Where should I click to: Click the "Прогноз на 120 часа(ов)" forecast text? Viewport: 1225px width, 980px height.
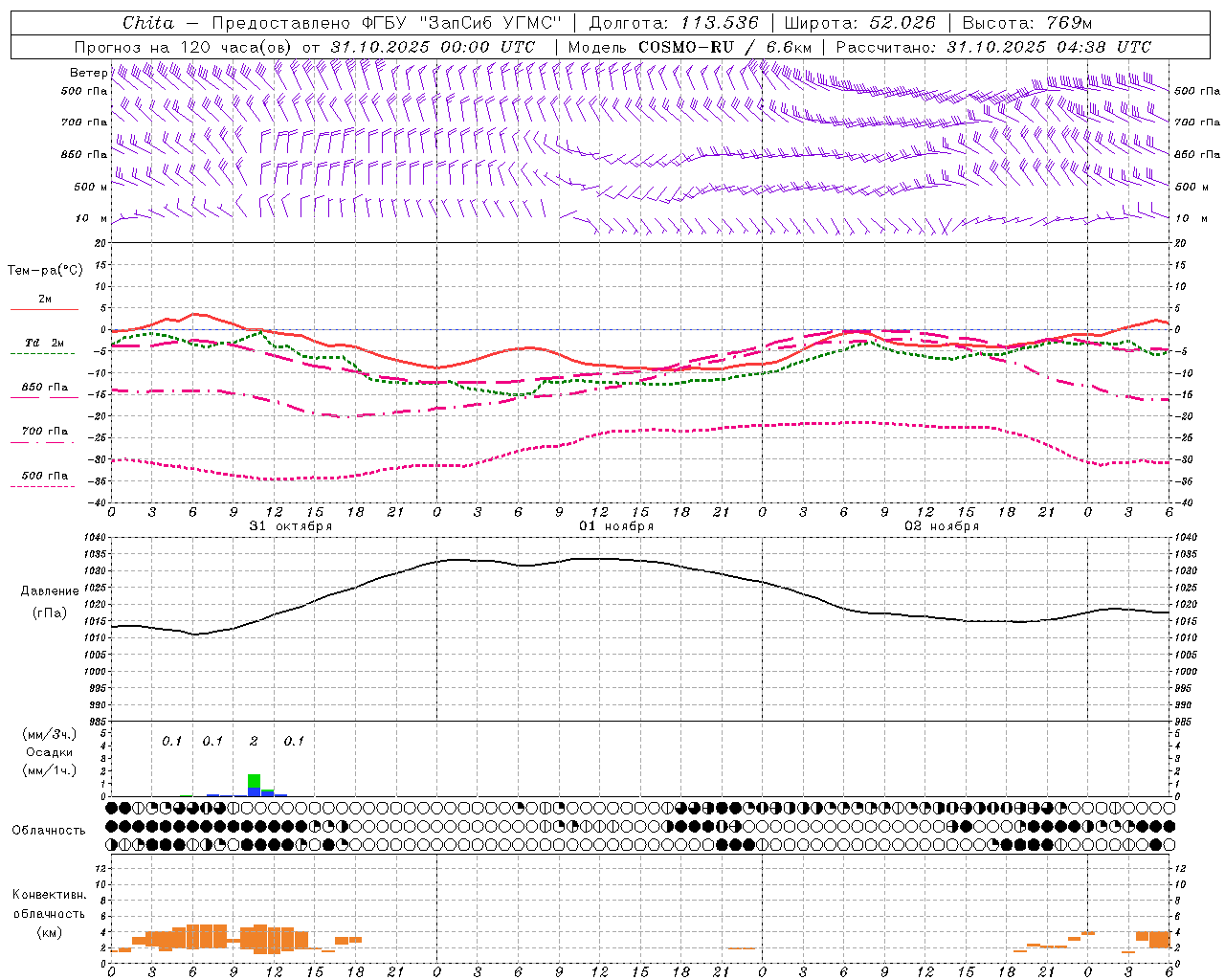point(184,47)
